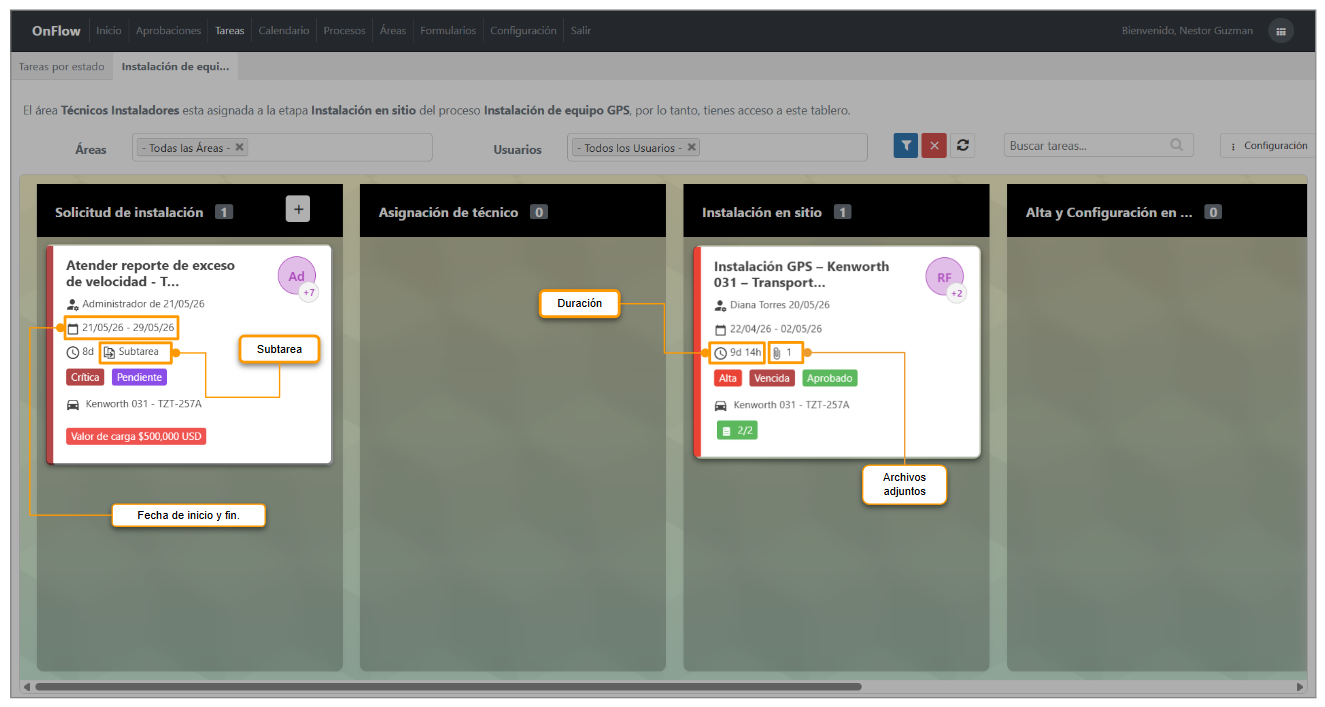This screenshot has height=707, width=1325.
Task: Click the paperclip attachments icon on Instalación GPS card
Action: [x=776, y=353]
